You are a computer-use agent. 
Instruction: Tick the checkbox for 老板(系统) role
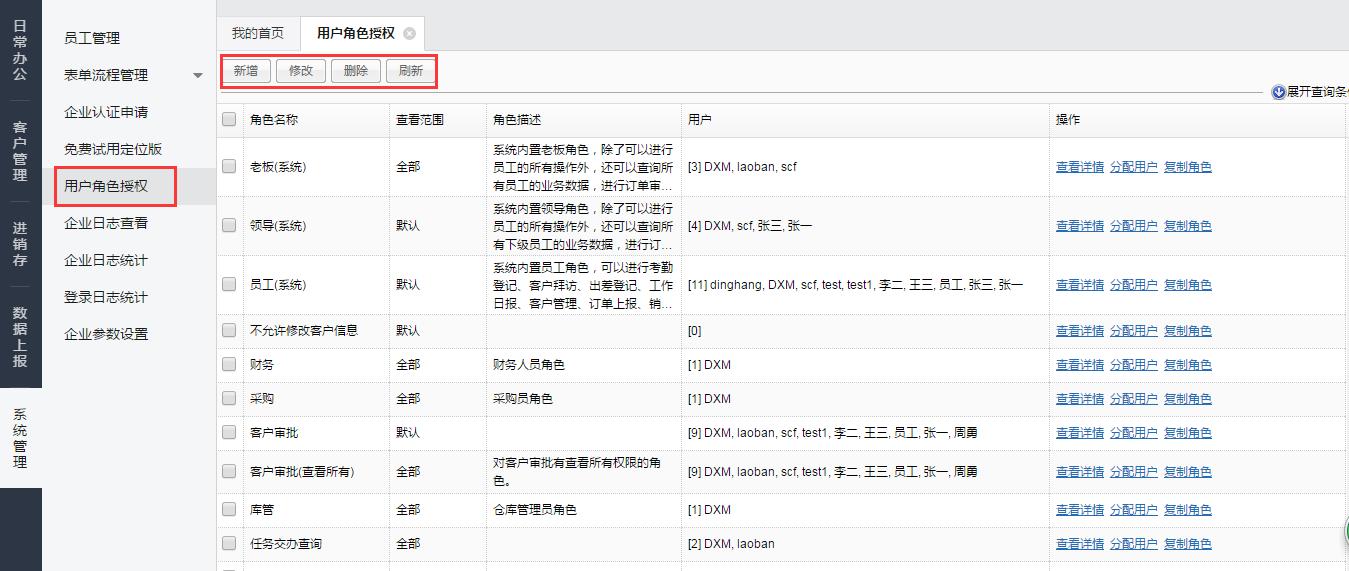pyautogui.click(x=229, y=167)
